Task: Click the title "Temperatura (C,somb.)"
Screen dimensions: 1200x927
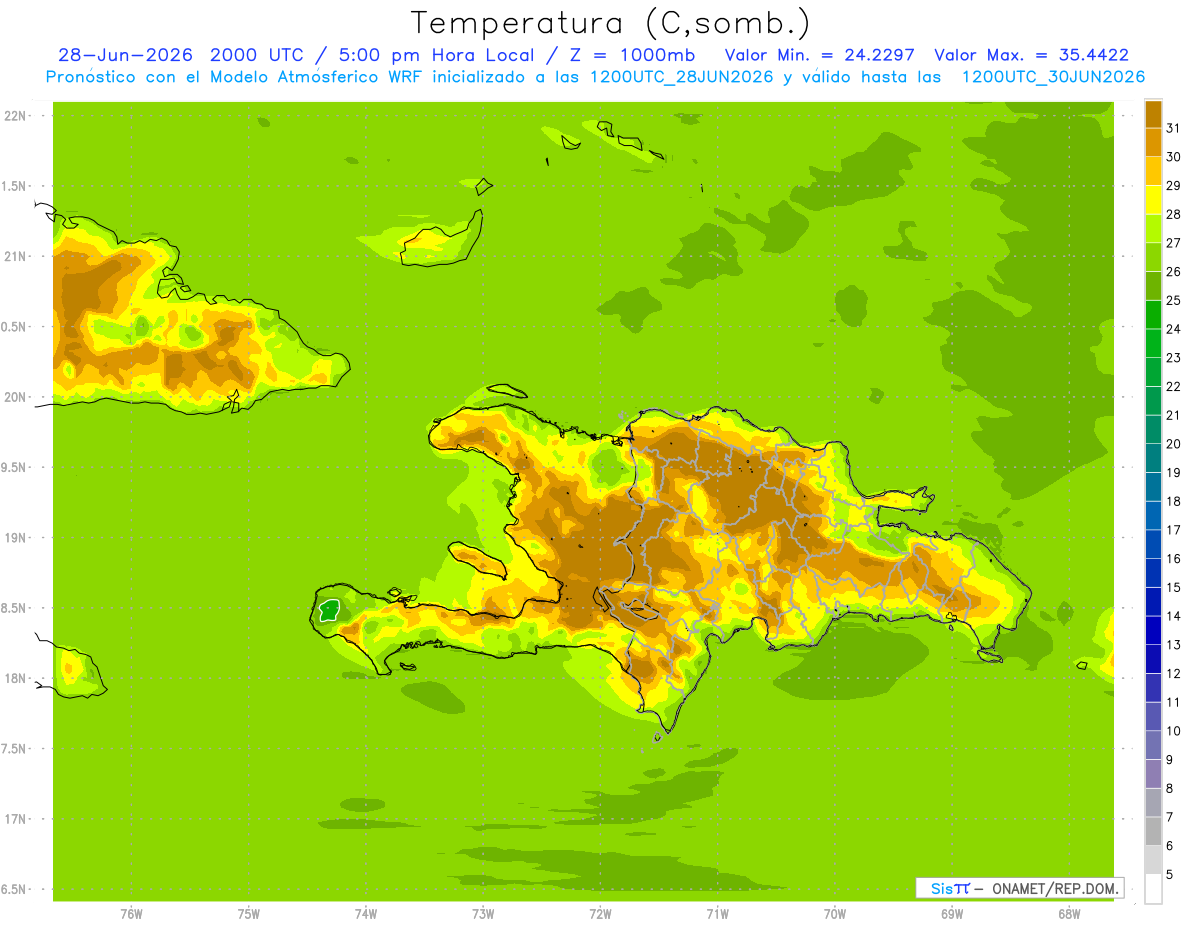Action: 610,23
